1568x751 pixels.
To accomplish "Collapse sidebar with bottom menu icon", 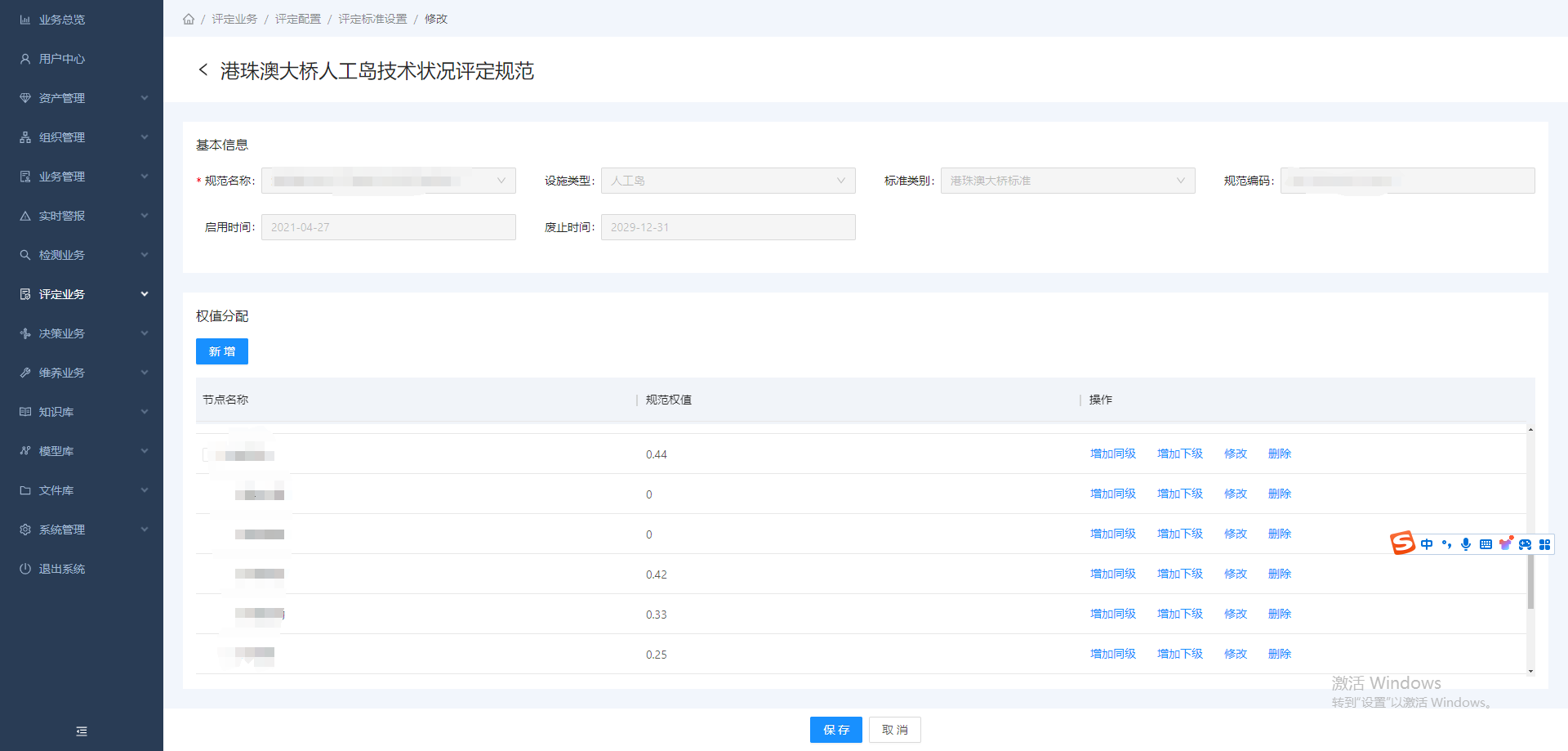I will pyautogui.click(x=82, y=731).
